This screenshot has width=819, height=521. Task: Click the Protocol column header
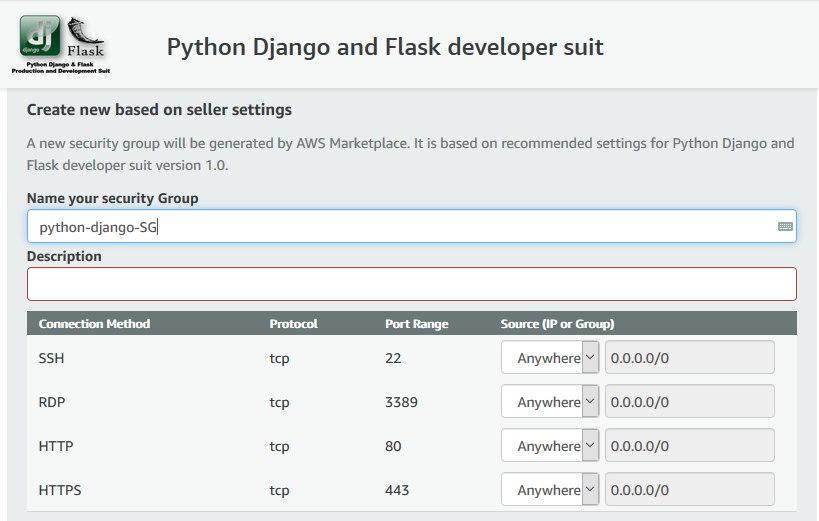[x=294, y=324]
